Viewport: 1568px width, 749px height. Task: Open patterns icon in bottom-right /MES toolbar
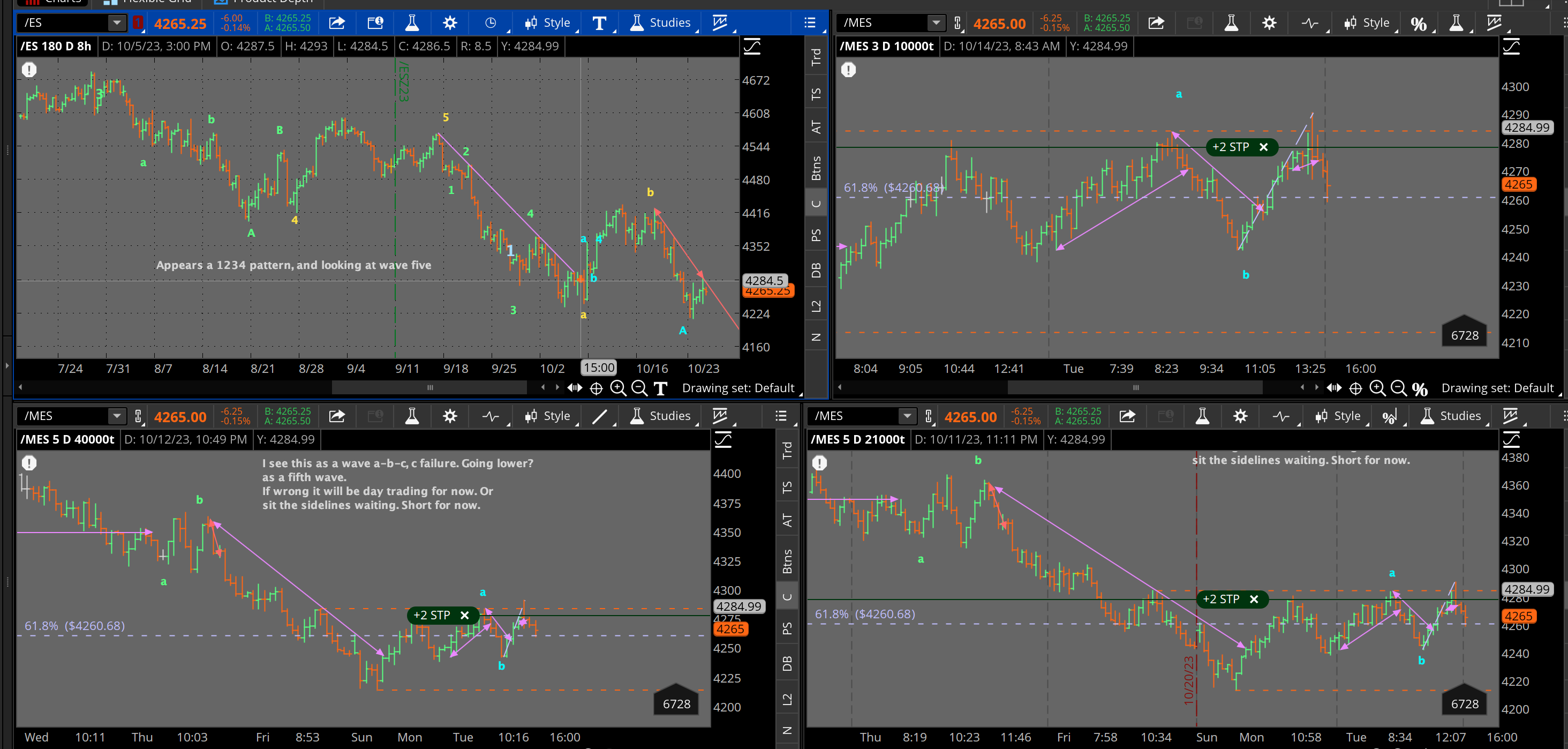pos(1510,416)
